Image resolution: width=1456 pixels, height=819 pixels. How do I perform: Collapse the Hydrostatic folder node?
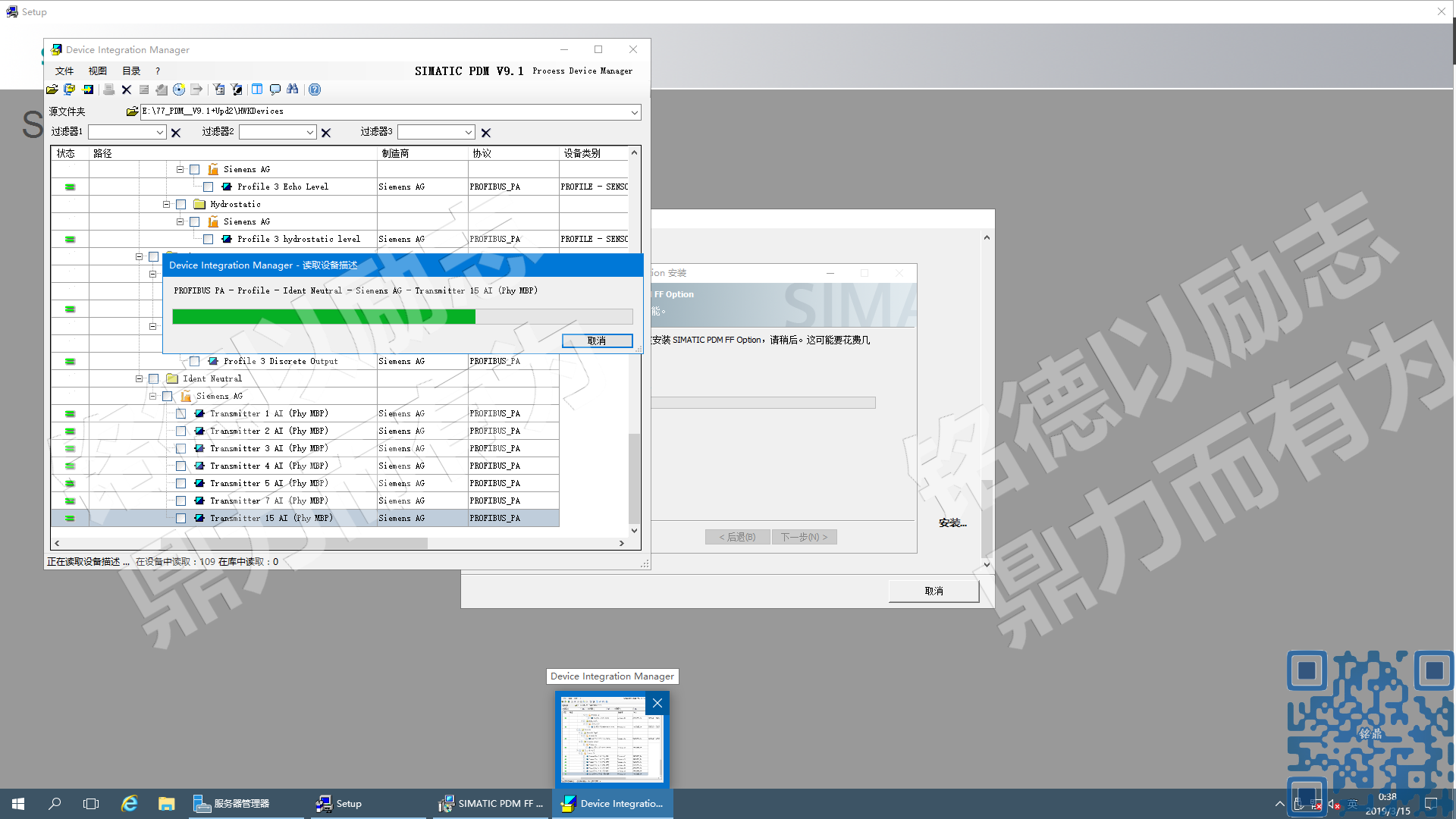167,205
